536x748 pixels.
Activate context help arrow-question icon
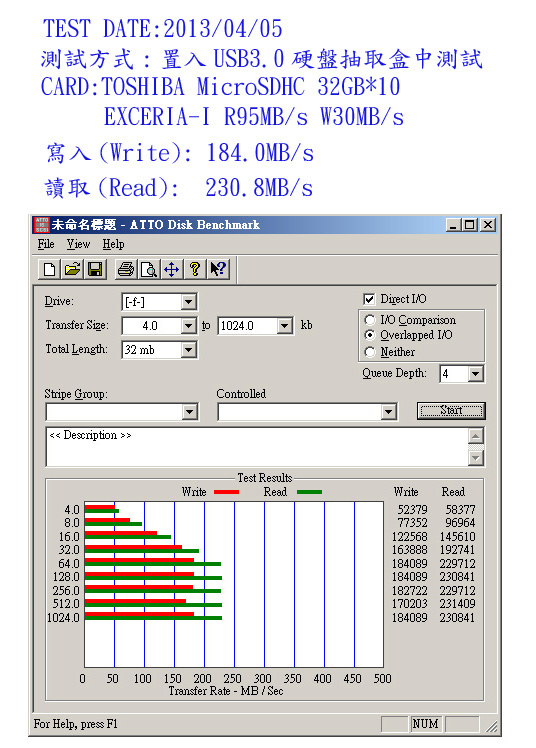click(218, 270)
